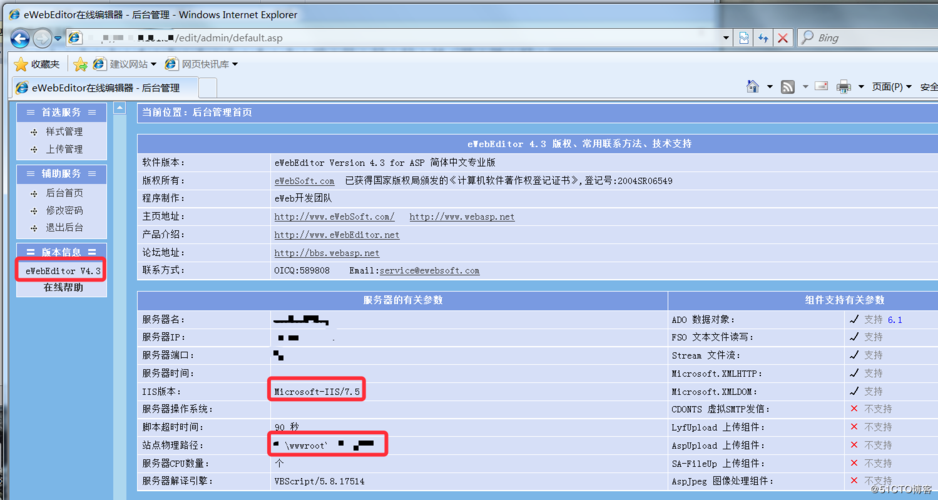Screen dimensions: 938x500
Task: Click the 服务器的有关参数 table header
Action: coord(403,300)
